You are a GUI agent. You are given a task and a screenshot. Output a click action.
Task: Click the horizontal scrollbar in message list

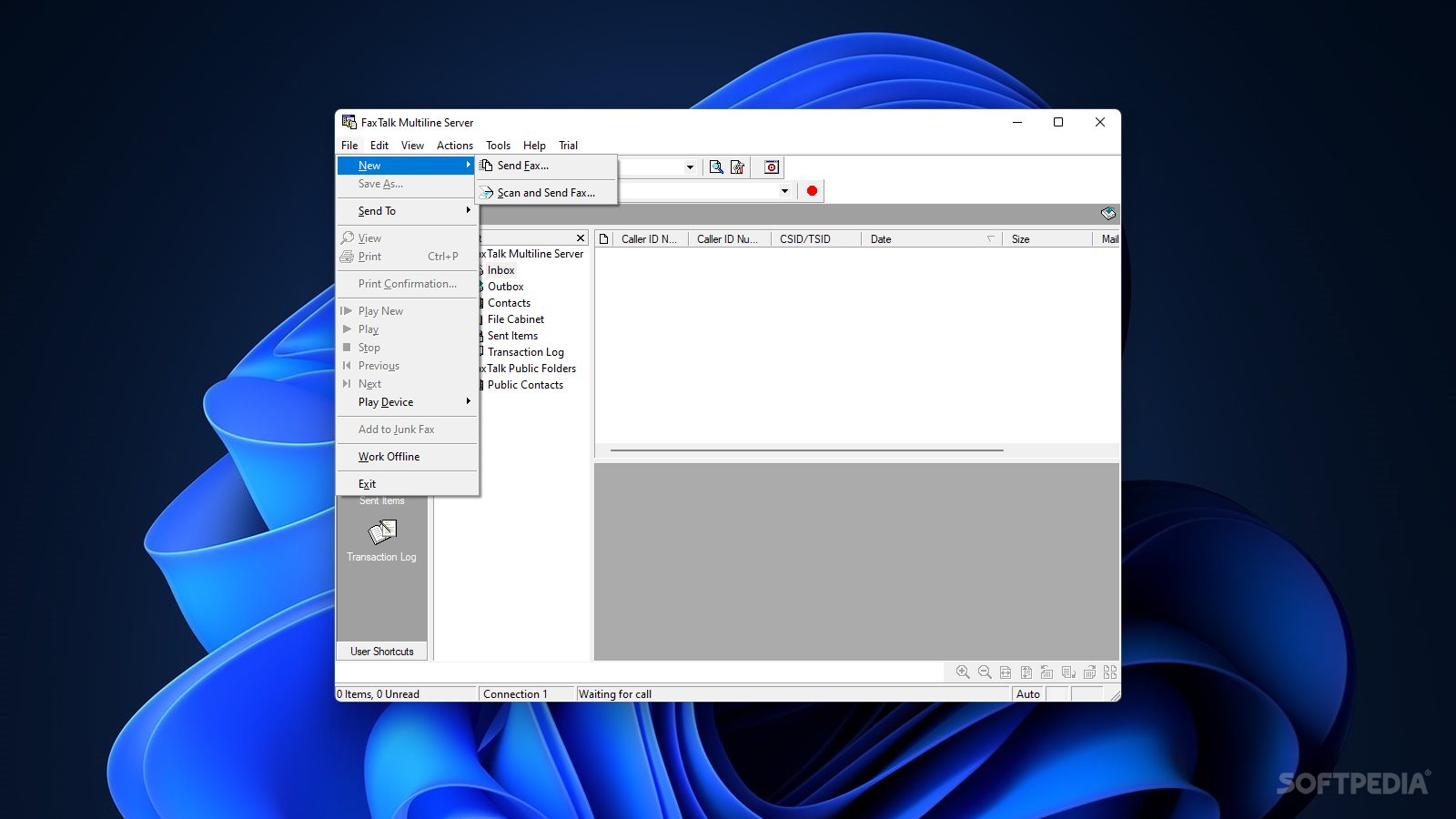pos(807,450)
